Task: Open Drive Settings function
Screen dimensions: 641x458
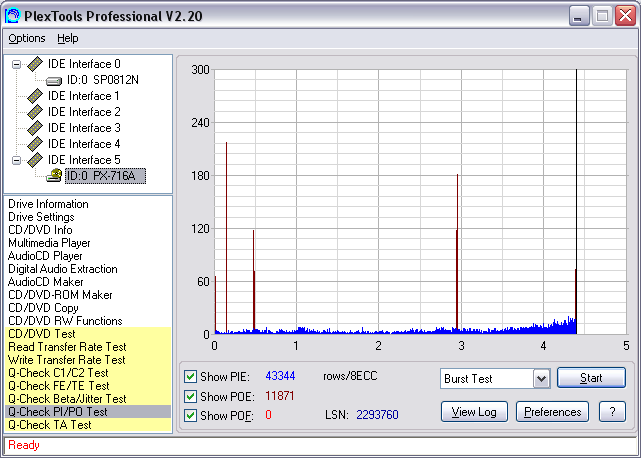Action: [x=41, y=217]
